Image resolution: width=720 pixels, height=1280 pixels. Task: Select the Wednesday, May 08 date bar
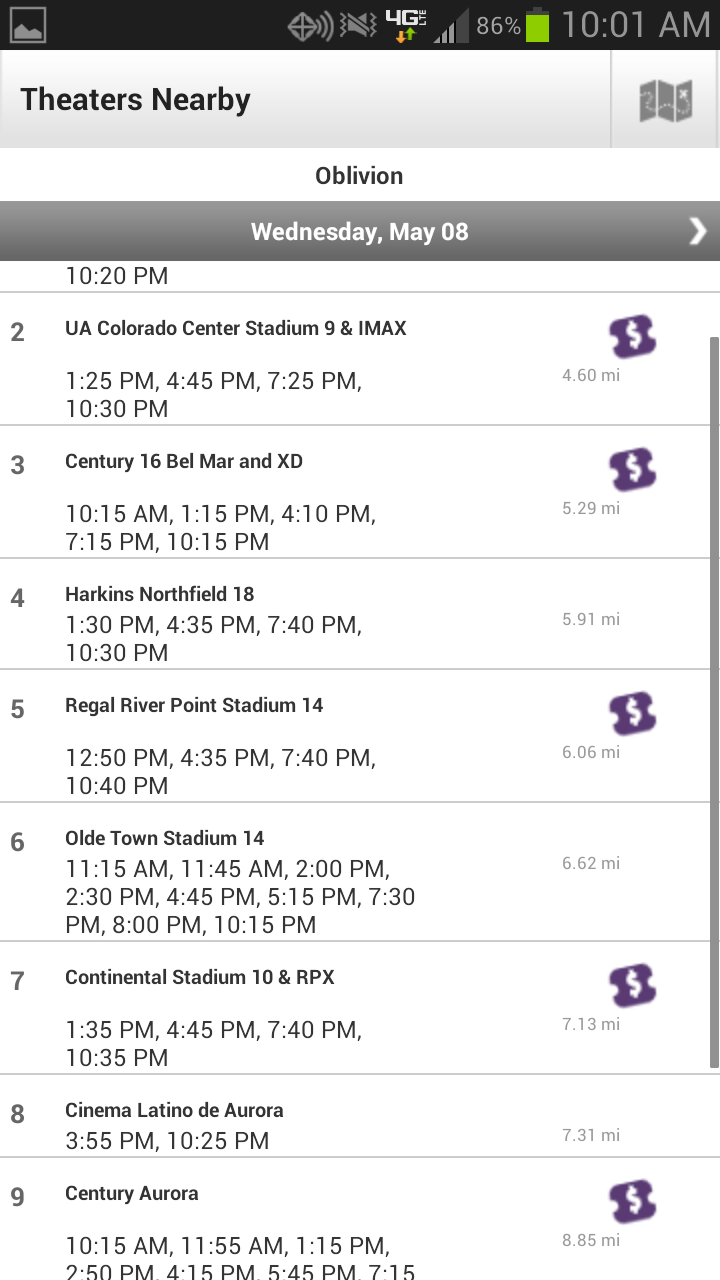point(359,232)
